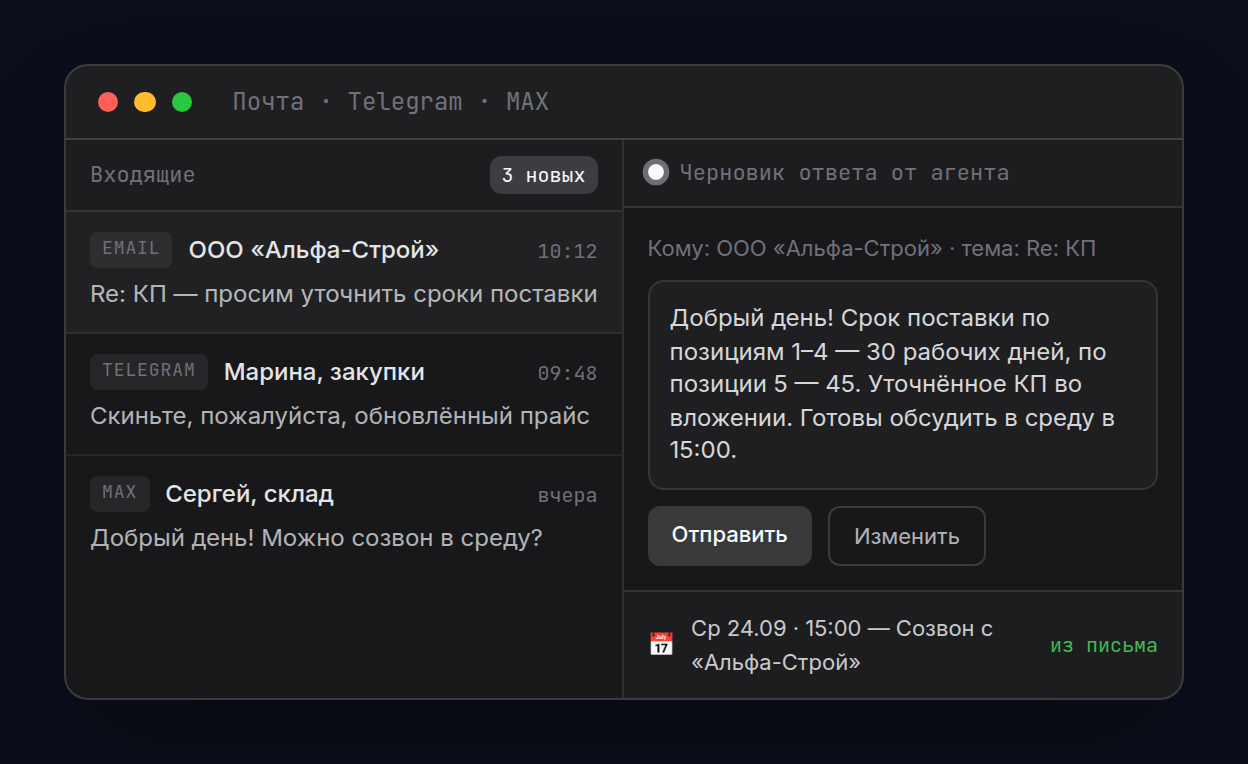
Task: Click the 09:48 timestamp
Action: [x=567, y=374]
